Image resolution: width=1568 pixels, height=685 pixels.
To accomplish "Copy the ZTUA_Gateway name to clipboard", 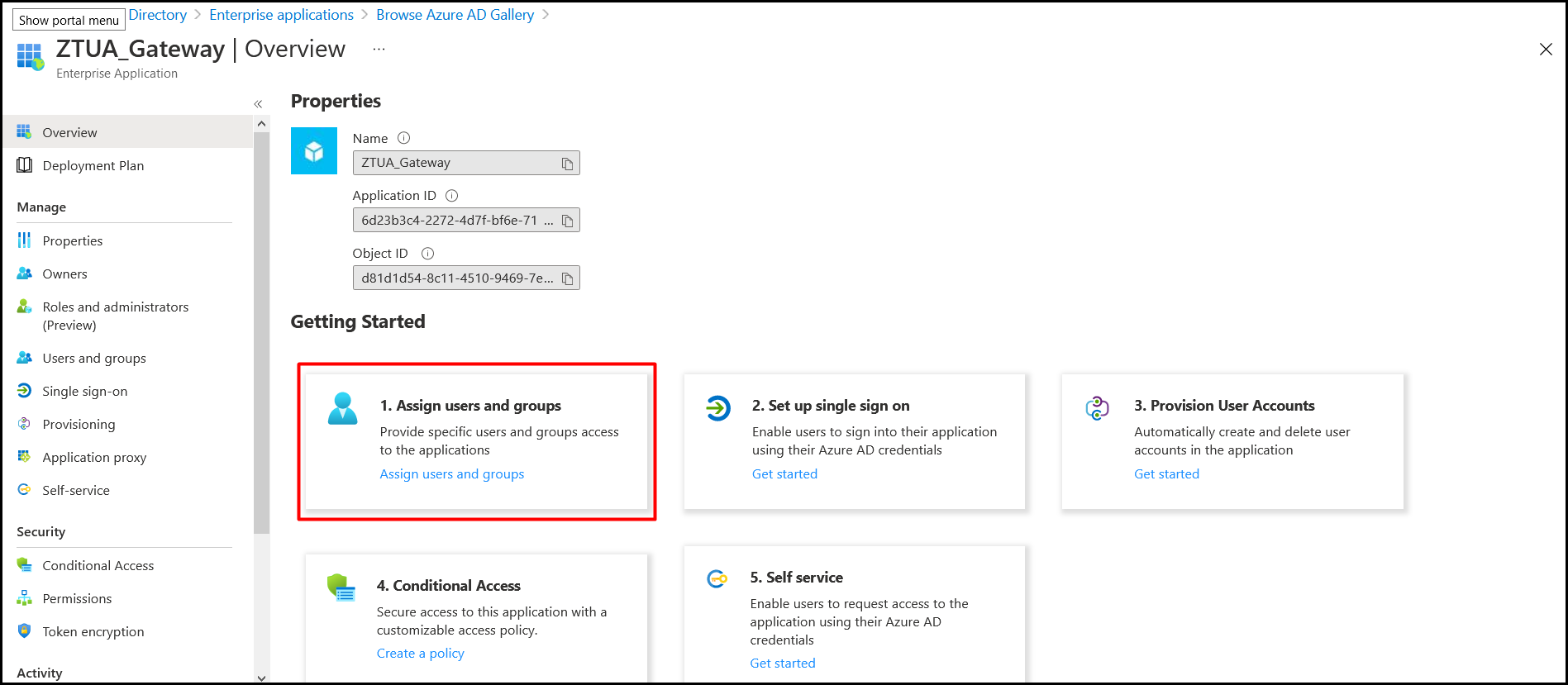I will (567, 164).
